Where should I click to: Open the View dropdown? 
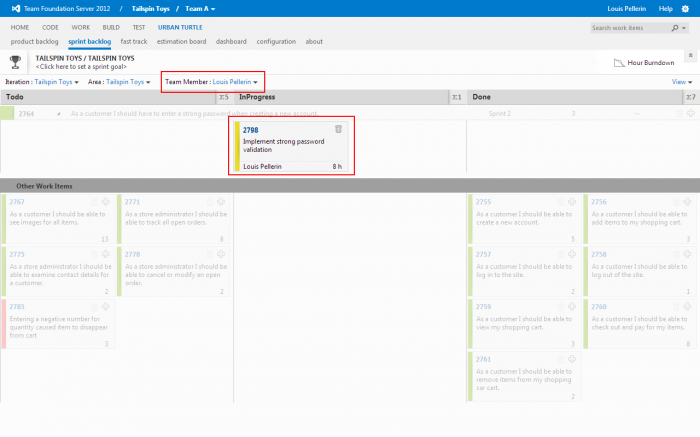pyautogui.click(x=682, y=82)
